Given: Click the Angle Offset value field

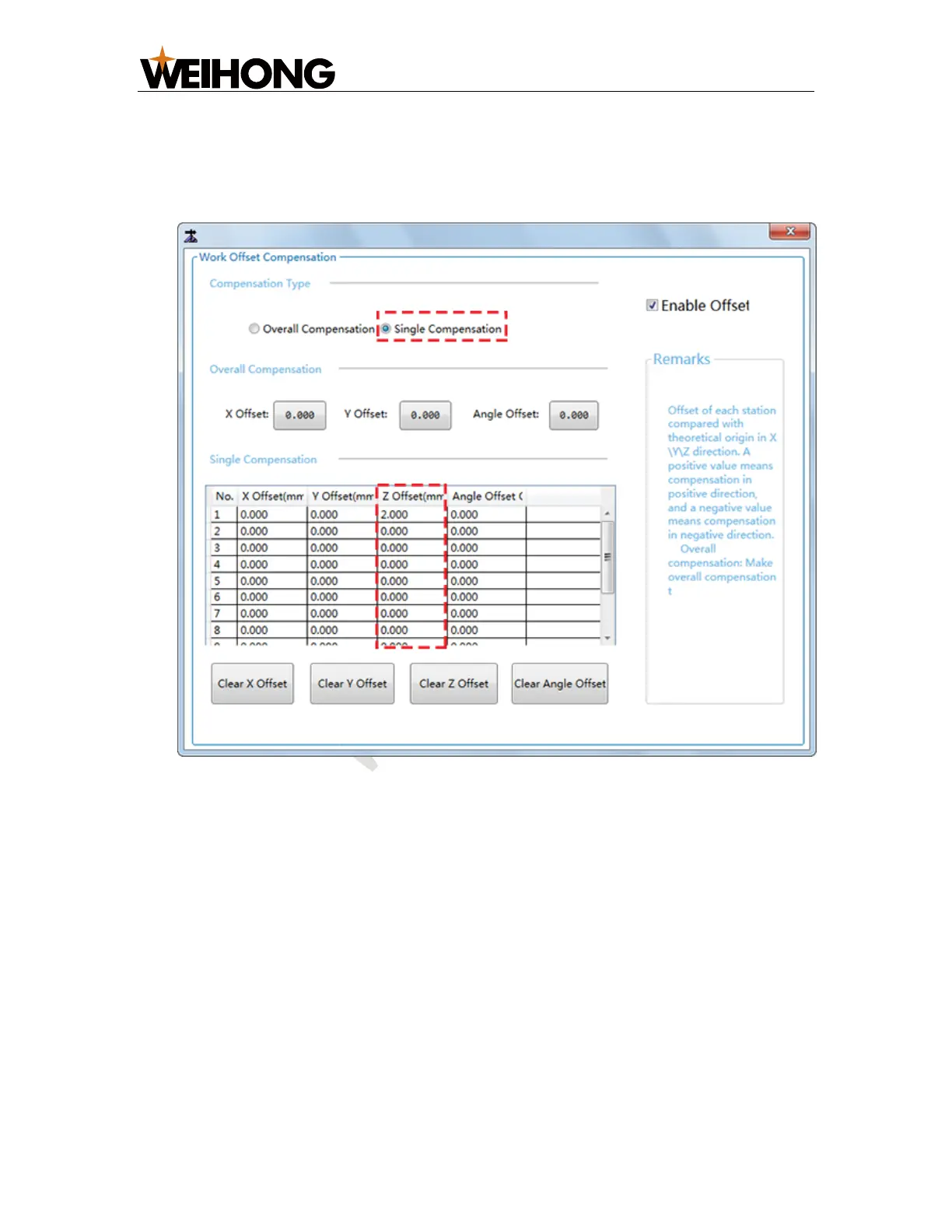Looking at the screenshot, I should point(574,415).
